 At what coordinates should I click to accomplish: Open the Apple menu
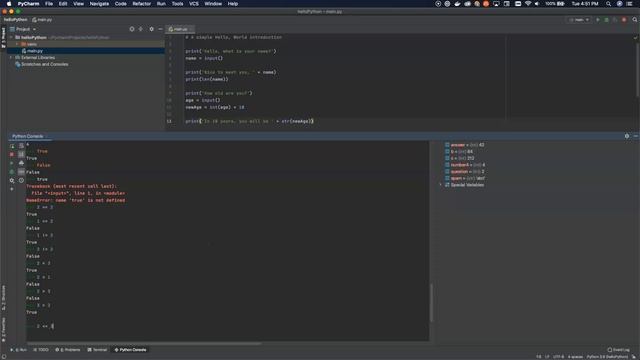9,4
